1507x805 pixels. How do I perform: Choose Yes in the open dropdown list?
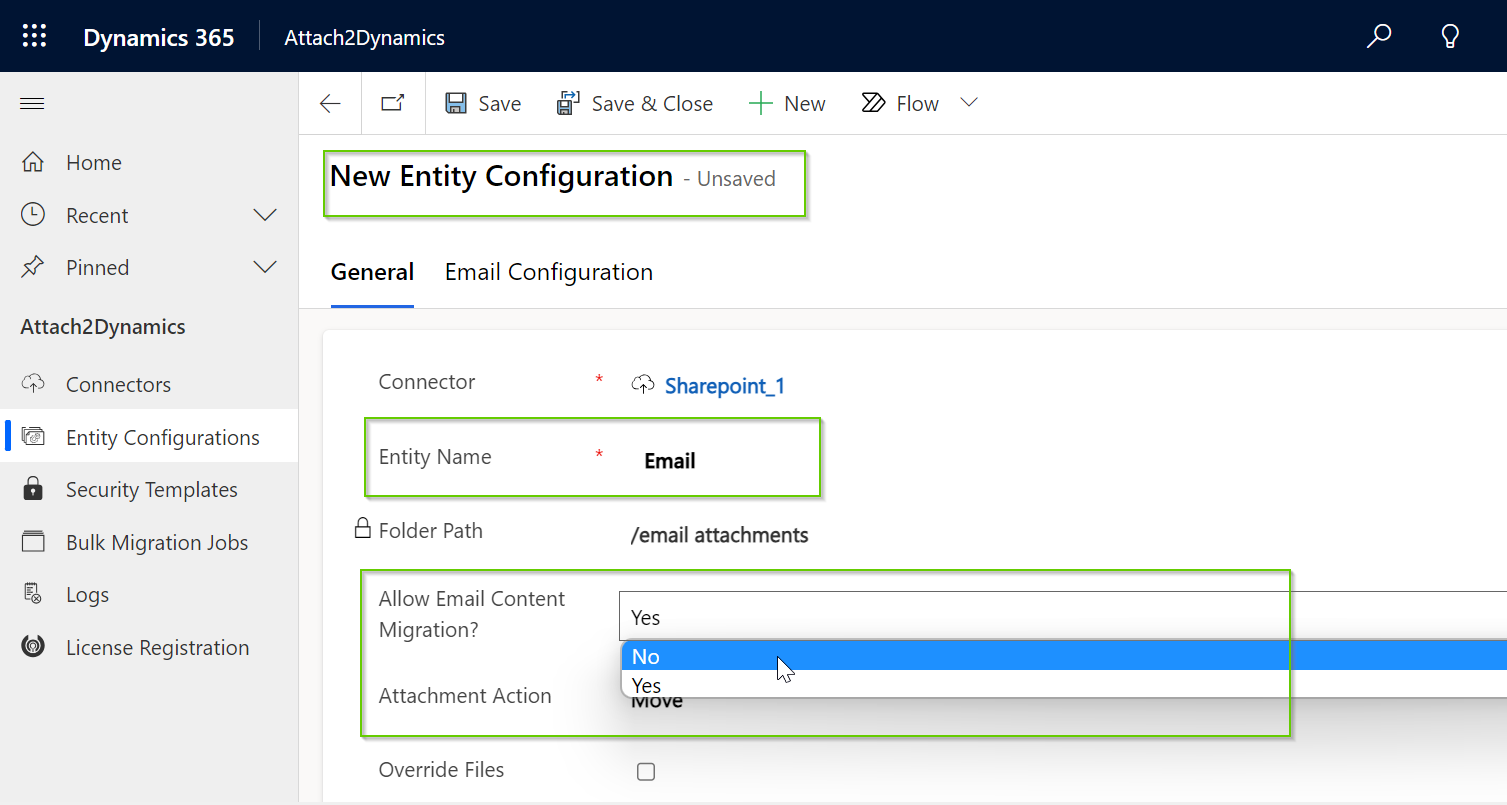click(646, 685)
